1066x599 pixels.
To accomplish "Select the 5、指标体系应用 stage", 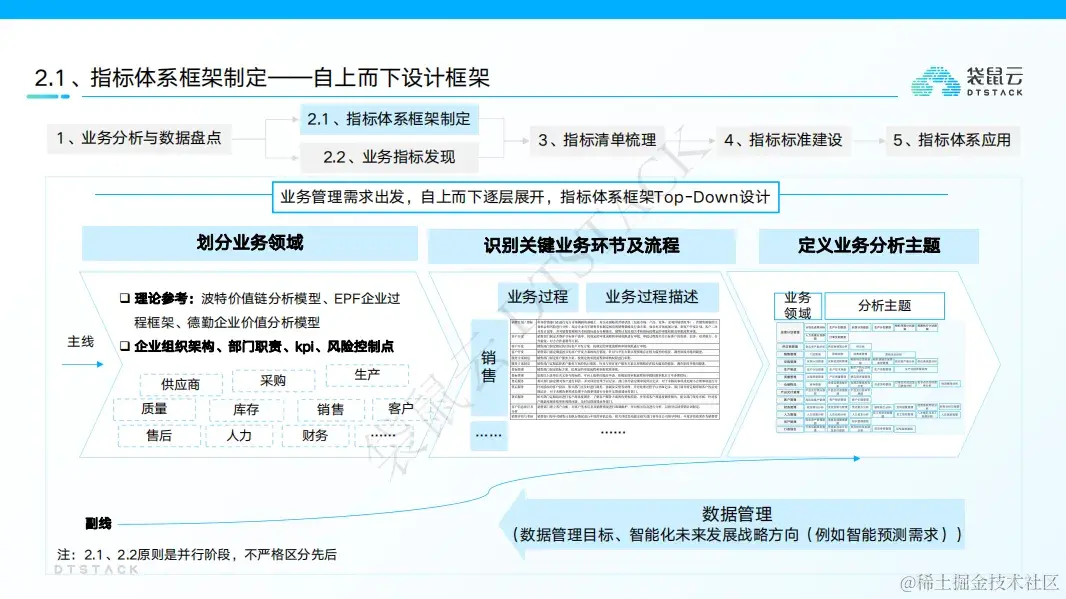I will pyautogui.click(x=952, y=142).
